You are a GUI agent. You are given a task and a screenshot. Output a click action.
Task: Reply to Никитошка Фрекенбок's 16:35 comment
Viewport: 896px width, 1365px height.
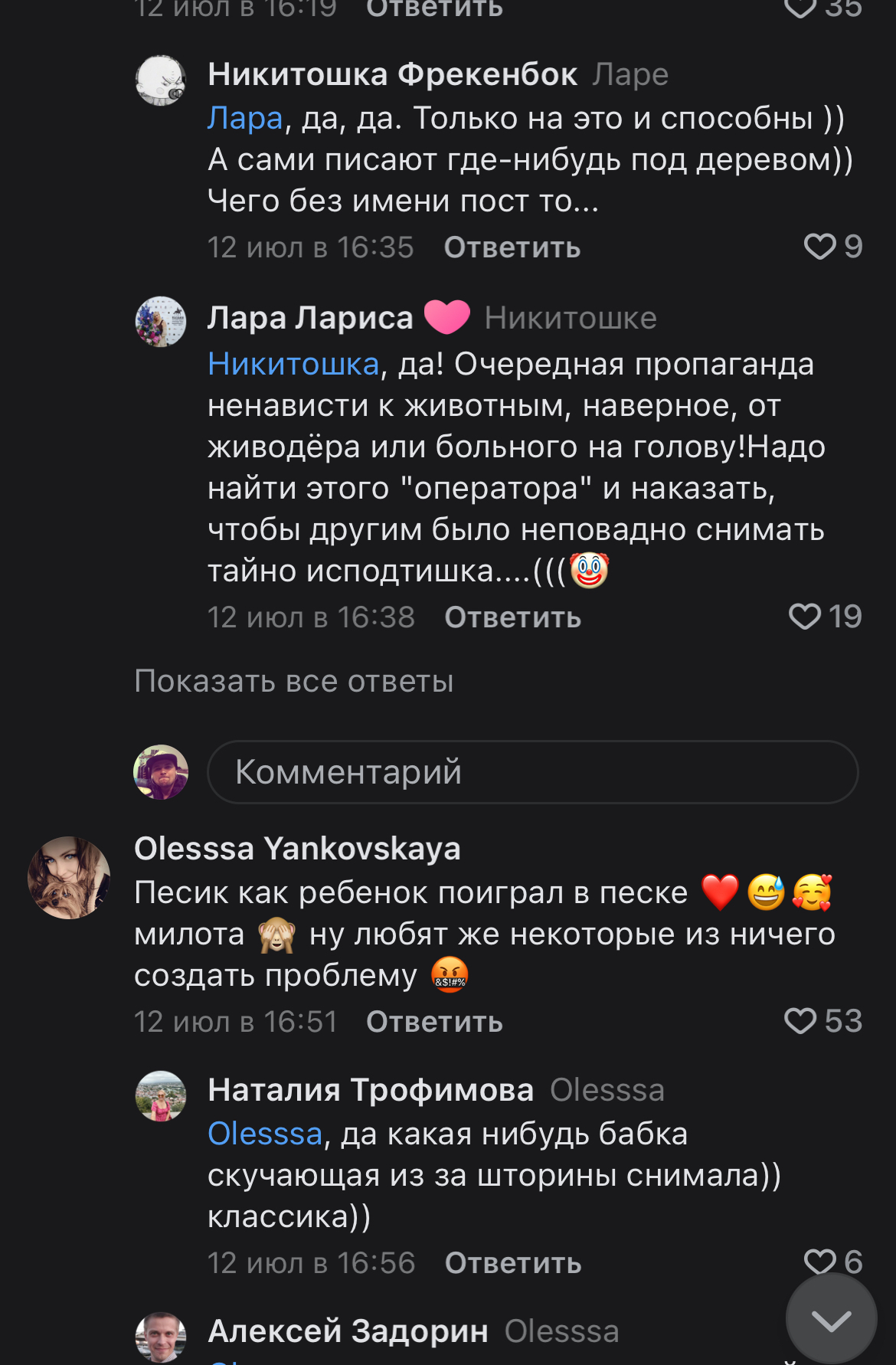(x=512, y=247)
